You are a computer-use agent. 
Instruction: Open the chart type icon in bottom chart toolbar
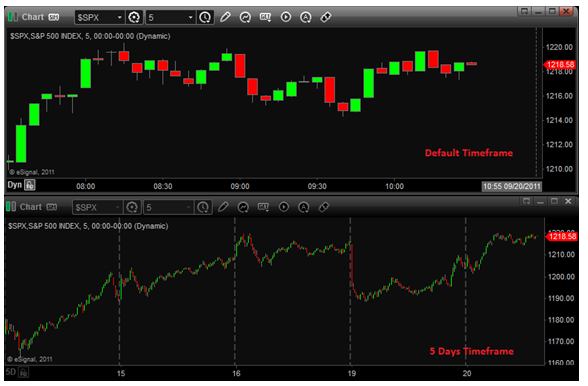(264, 207)
